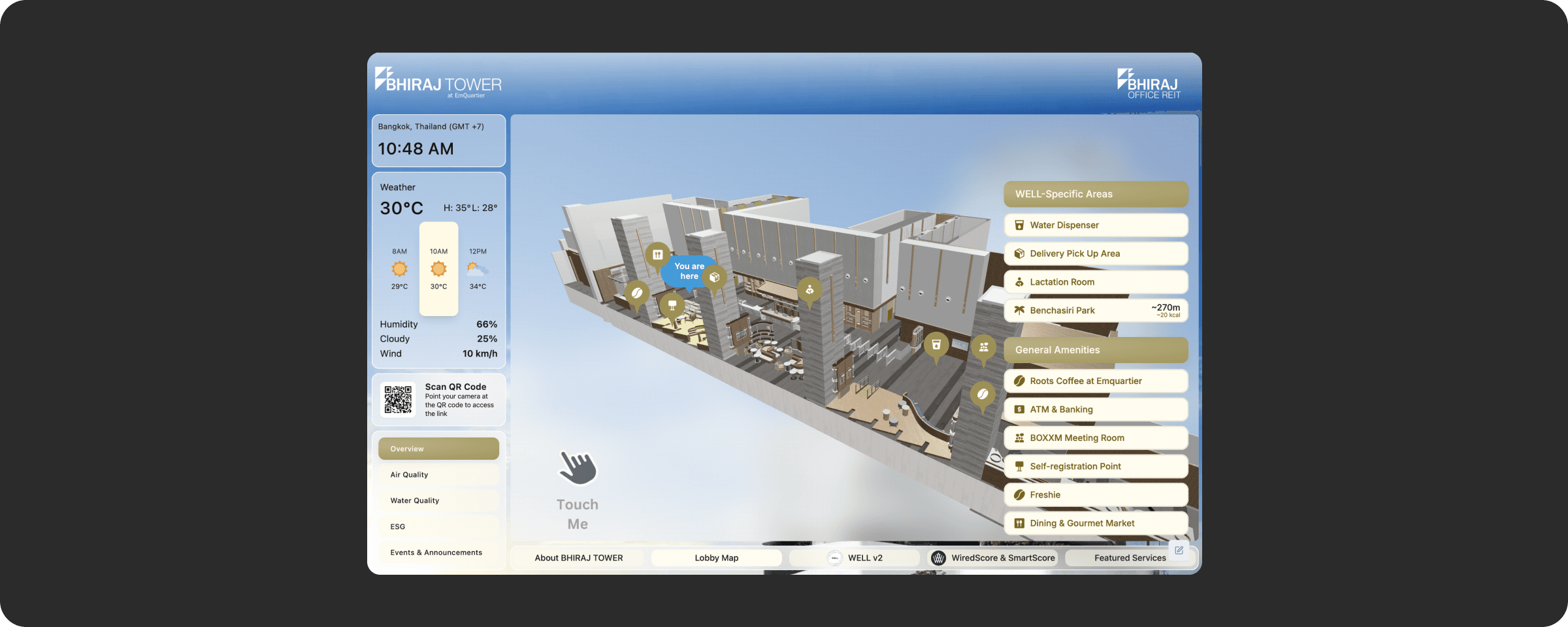Switch to the Lobby Map tab

click(x=717, y=558)
